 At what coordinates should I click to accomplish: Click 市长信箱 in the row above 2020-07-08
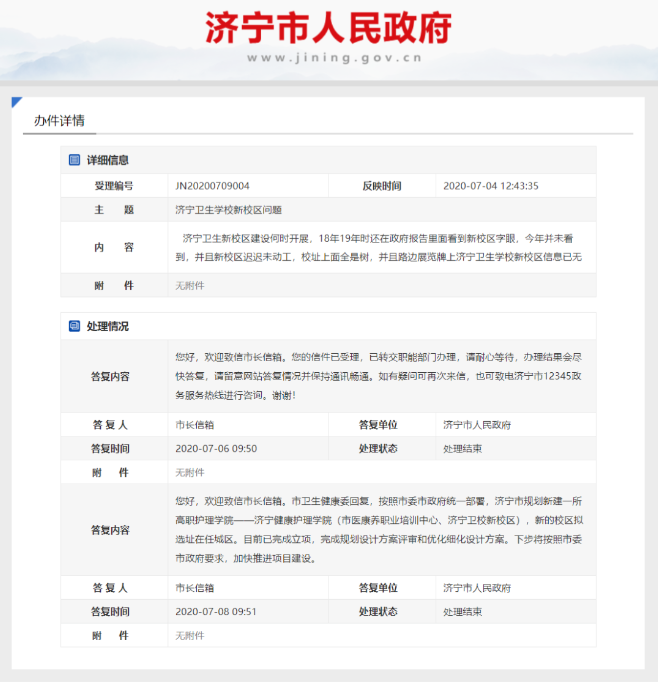[194, 588]
